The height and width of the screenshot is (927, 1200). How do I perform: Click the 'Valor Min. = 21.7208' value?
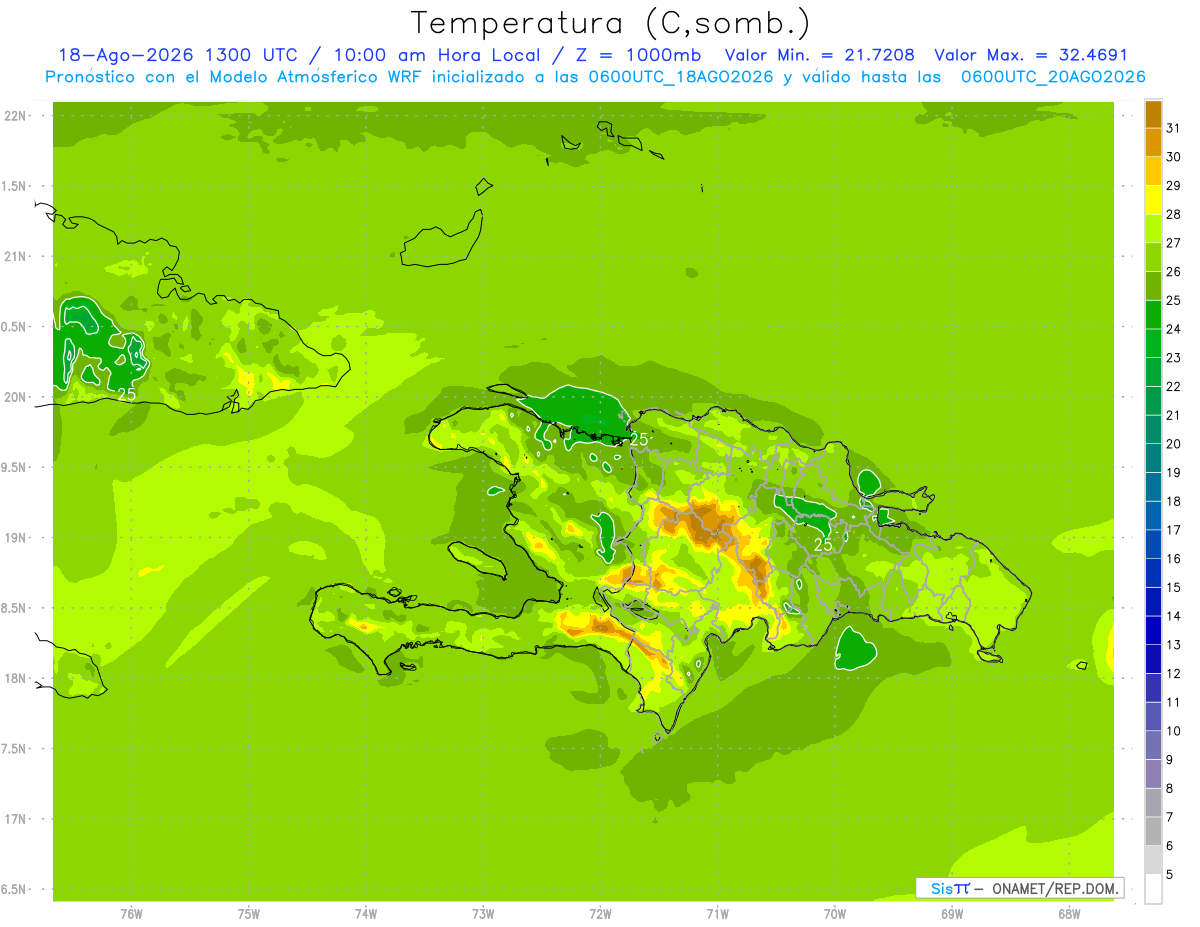coord(819,55)
